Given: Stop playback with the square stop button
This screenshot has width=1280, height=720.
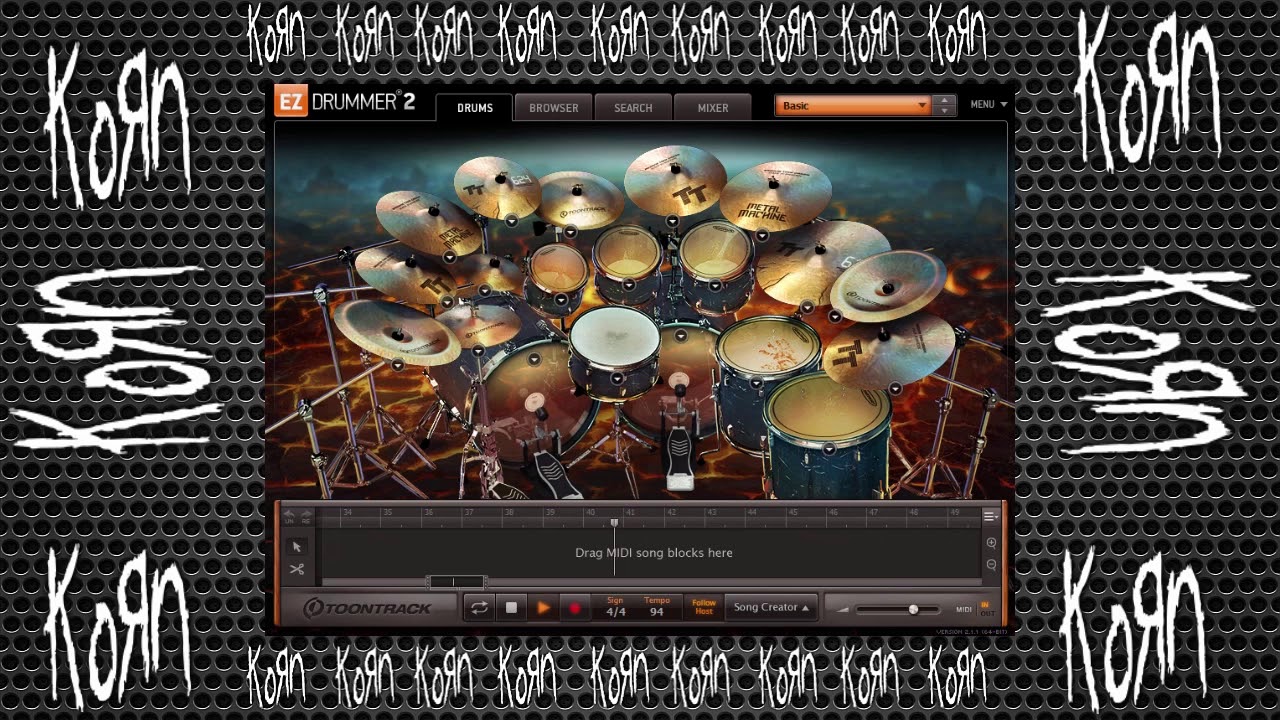Looking at the screenshot, I should pos(511,607).
